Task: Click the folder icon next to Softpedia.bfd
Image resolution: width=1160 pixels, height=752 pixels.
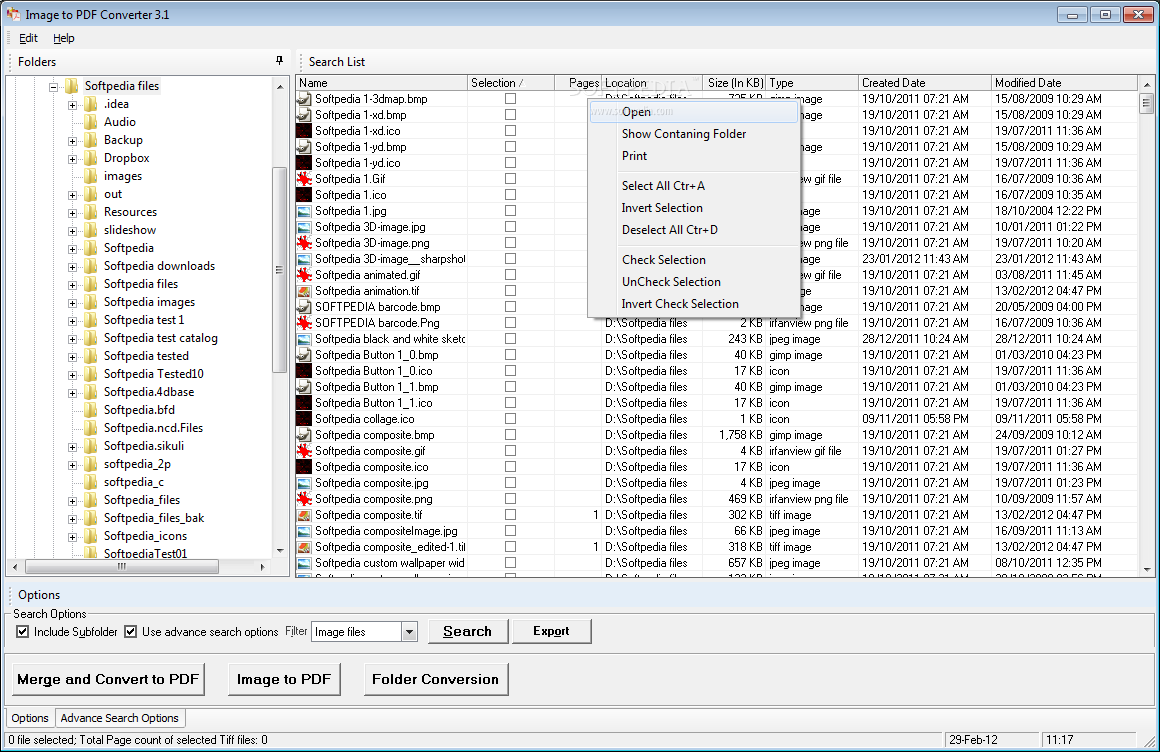Action: 91,410
